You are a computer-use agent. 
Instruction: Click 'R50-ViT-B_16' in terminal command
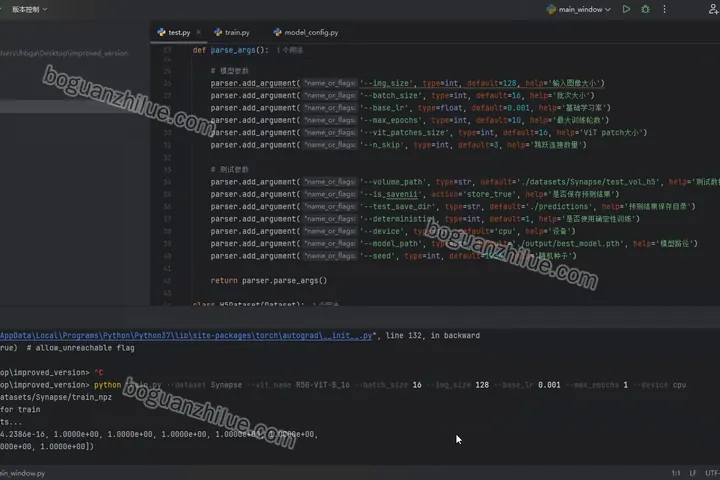(x=323, y=385)
